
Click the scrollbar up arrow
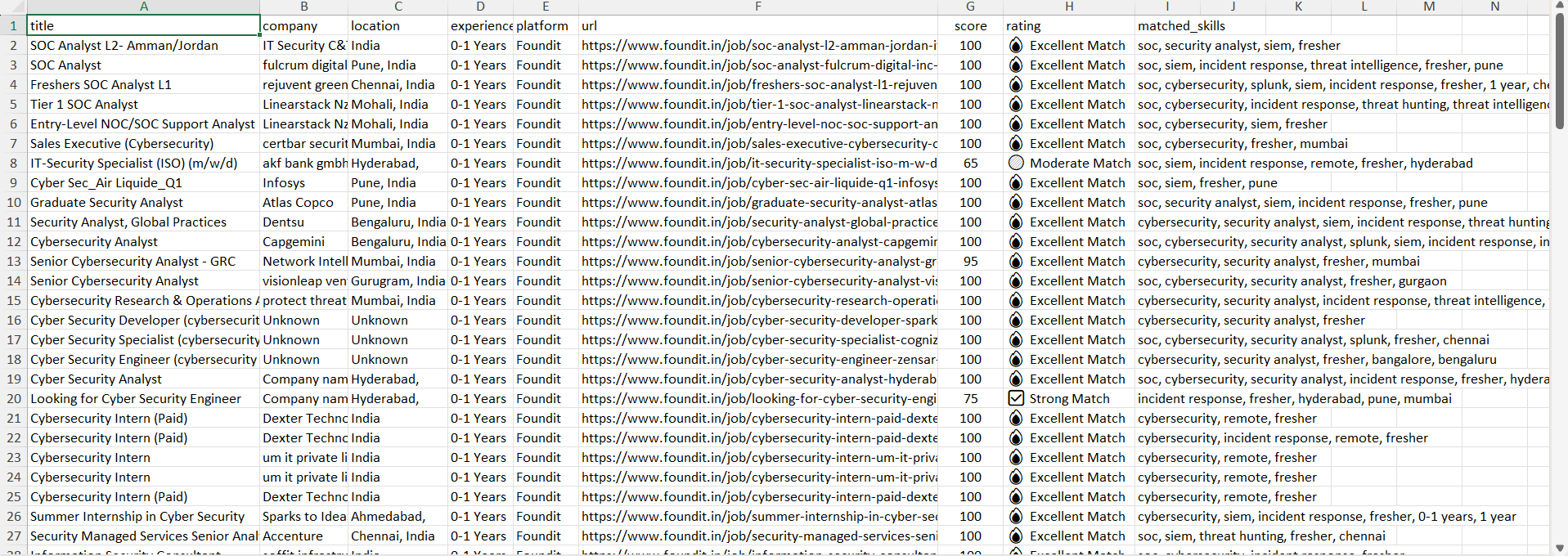(1560, 6)
